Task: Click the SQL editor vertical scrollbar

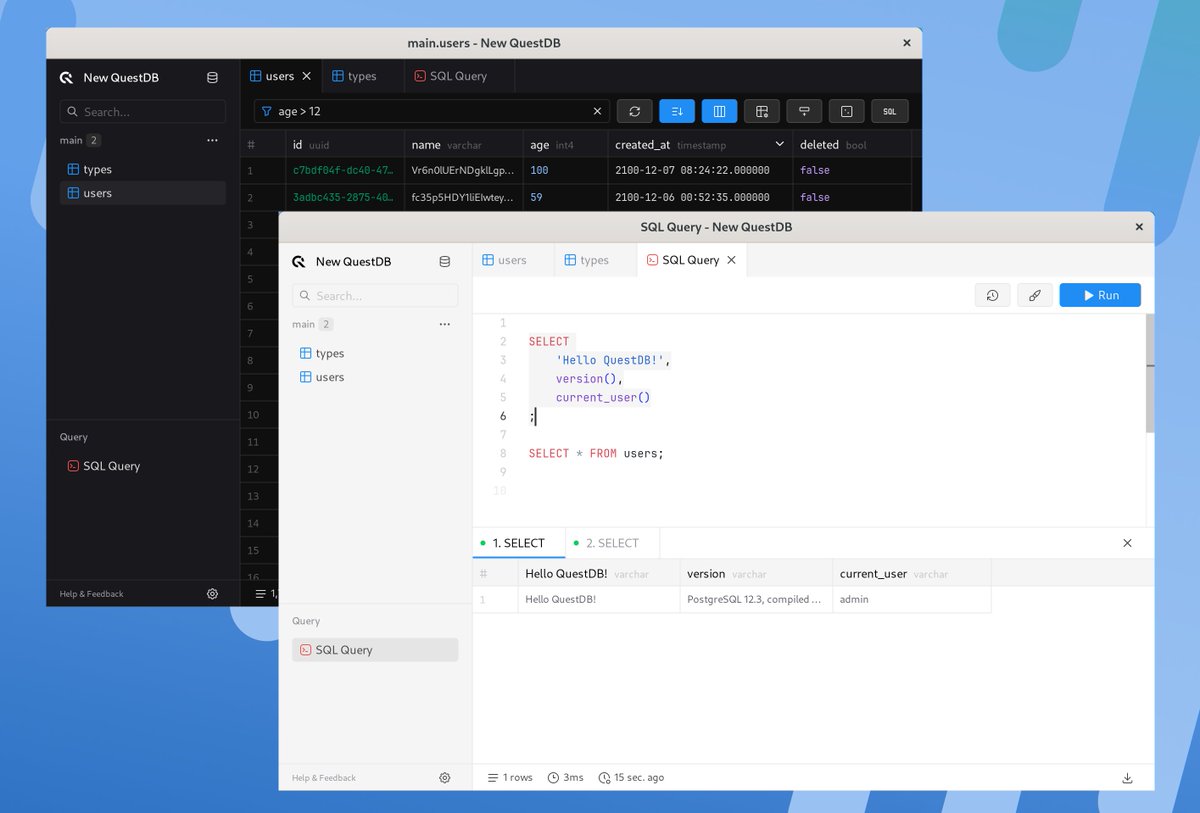Action: 1150,375
